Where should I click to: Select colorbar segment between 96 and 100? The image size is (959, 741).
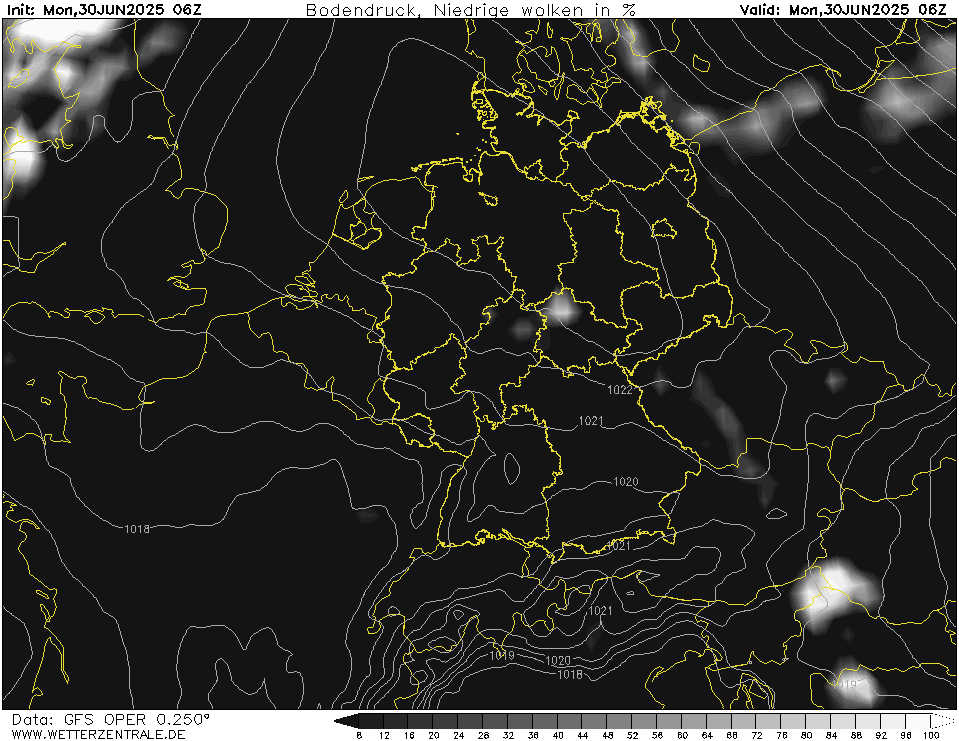919,721
